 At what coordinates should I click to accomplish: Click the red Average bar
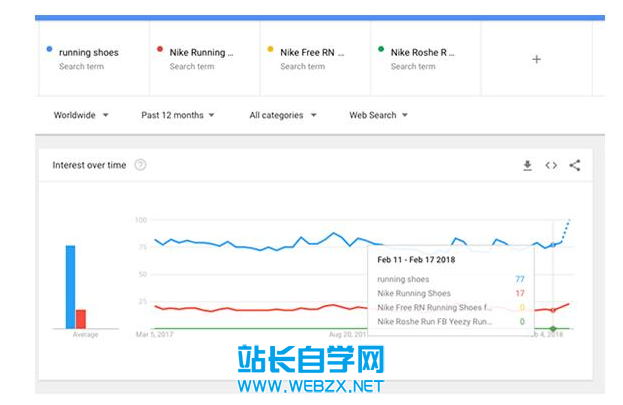coord(81,319)
